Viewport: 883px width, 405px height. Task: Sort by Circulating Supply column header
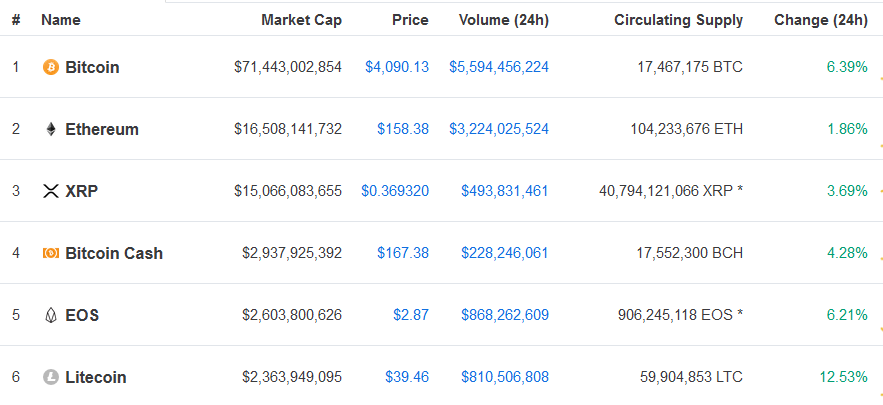(x=679, y=20)
